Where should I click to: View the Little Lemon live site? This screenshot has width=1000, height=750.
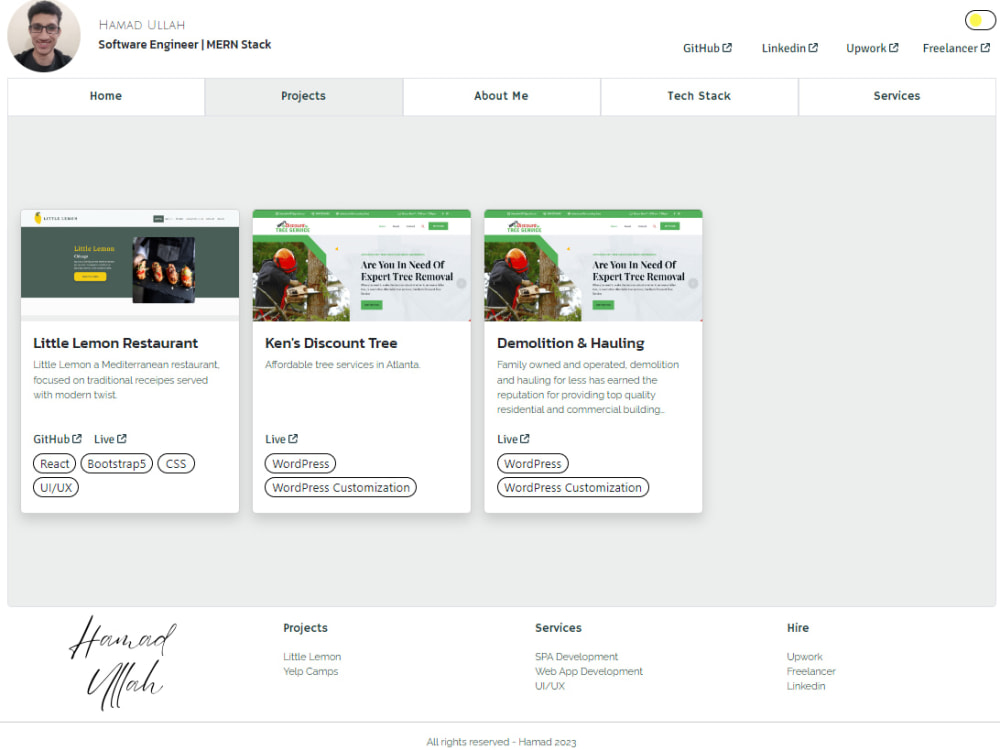(x=110, y=438)
